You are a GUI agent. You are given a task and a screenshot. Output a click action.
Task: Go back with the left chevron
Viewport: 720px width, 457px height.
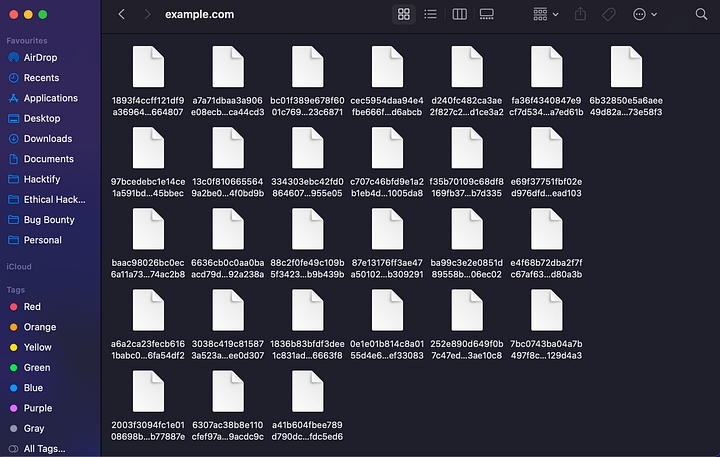click(x=121, y=14)
